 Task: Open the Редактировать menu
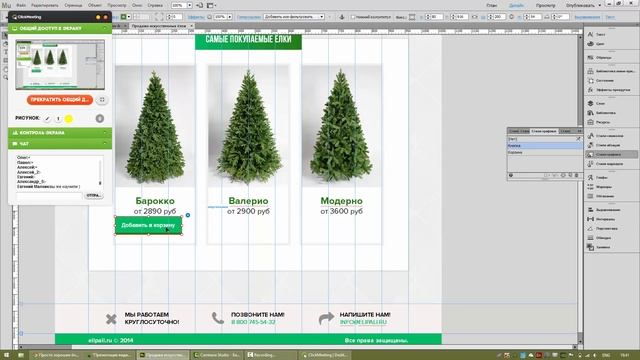[x=44, y=5]
